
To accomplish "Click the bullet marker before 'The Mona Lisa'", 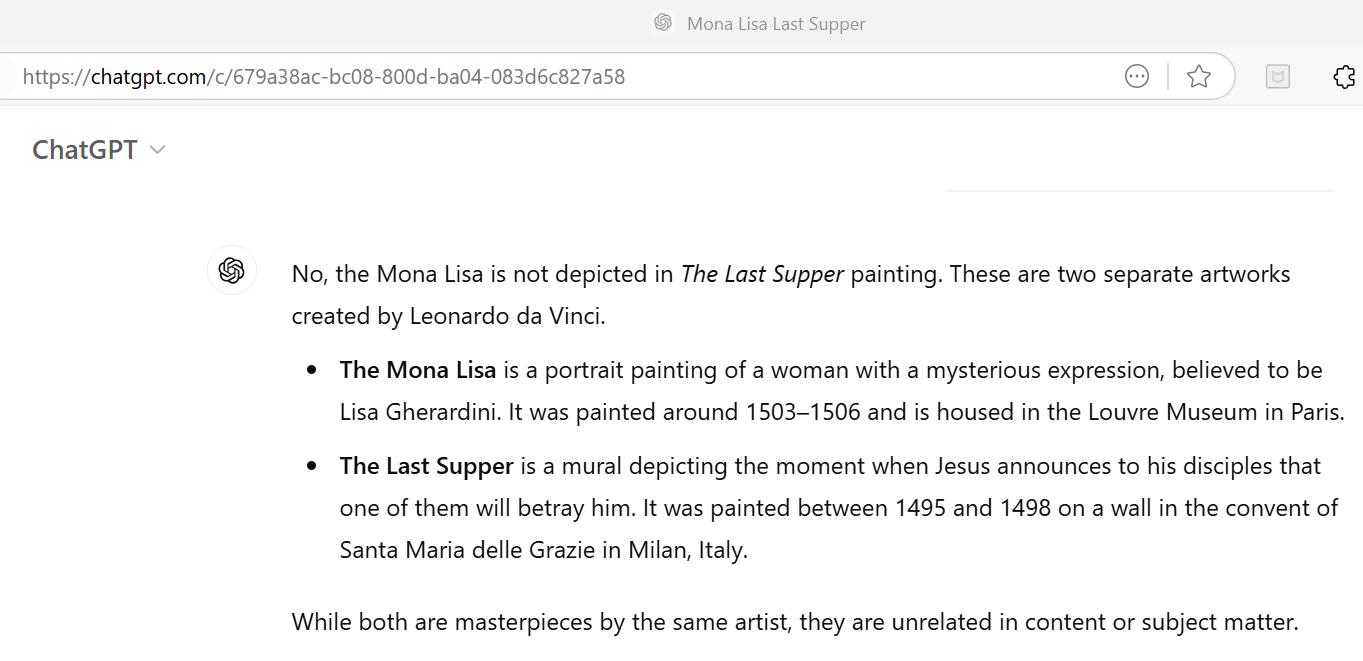I will (x=313, y=371).
